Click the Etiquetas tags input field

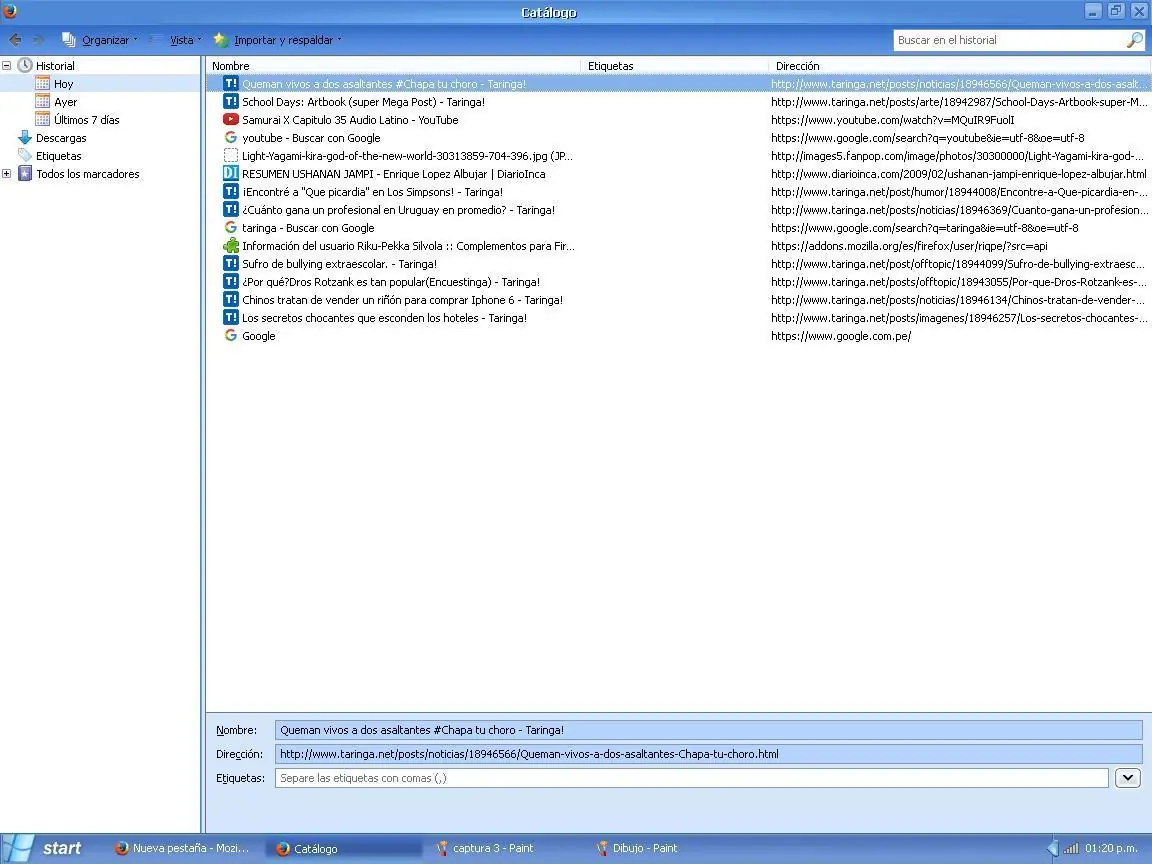[691, 778]
